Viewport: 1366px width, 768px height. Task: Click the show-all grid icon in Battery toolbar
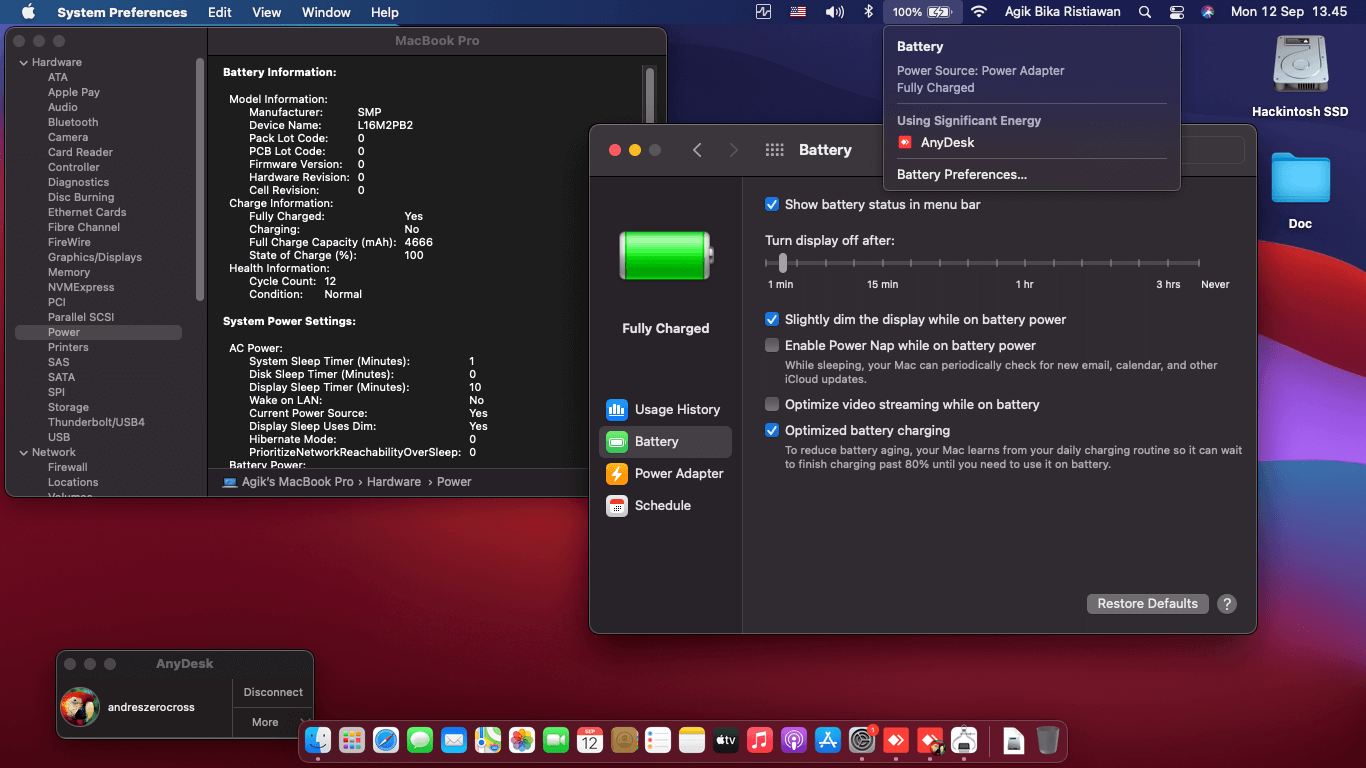(774, 150)
